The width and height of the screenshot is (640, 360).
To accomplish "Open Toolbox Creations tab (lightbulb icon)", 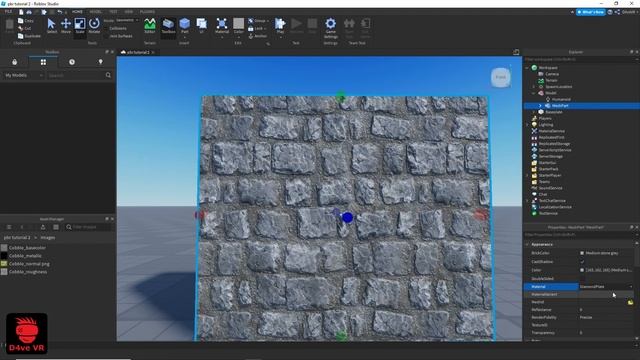I will pos(100,62).
